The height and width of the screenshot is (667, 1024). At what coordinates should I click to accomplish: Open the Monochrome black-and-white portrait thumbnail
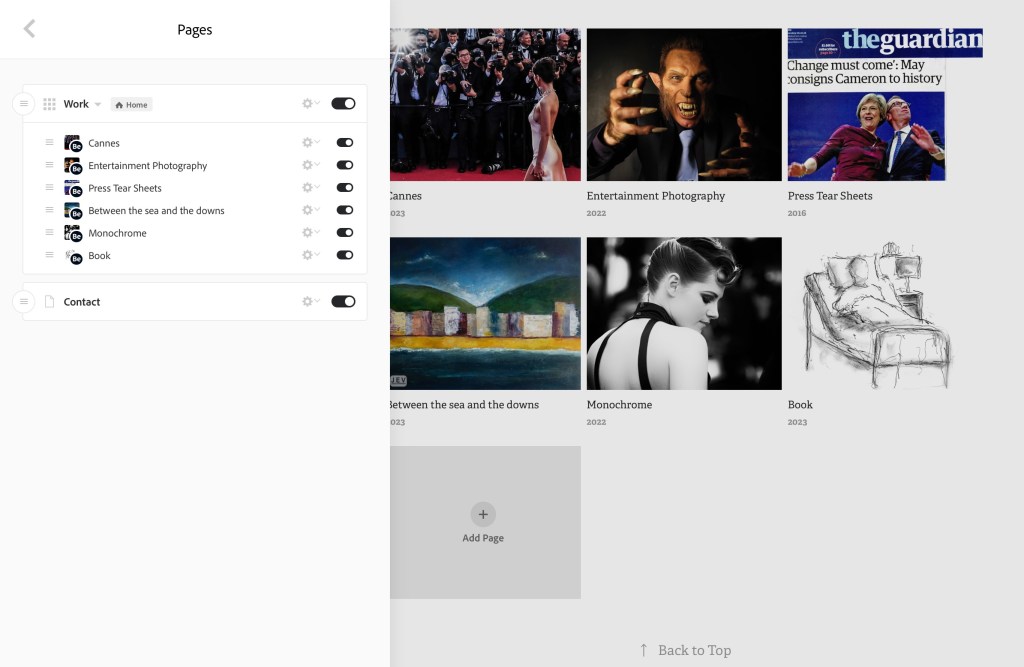coord(683,313)
